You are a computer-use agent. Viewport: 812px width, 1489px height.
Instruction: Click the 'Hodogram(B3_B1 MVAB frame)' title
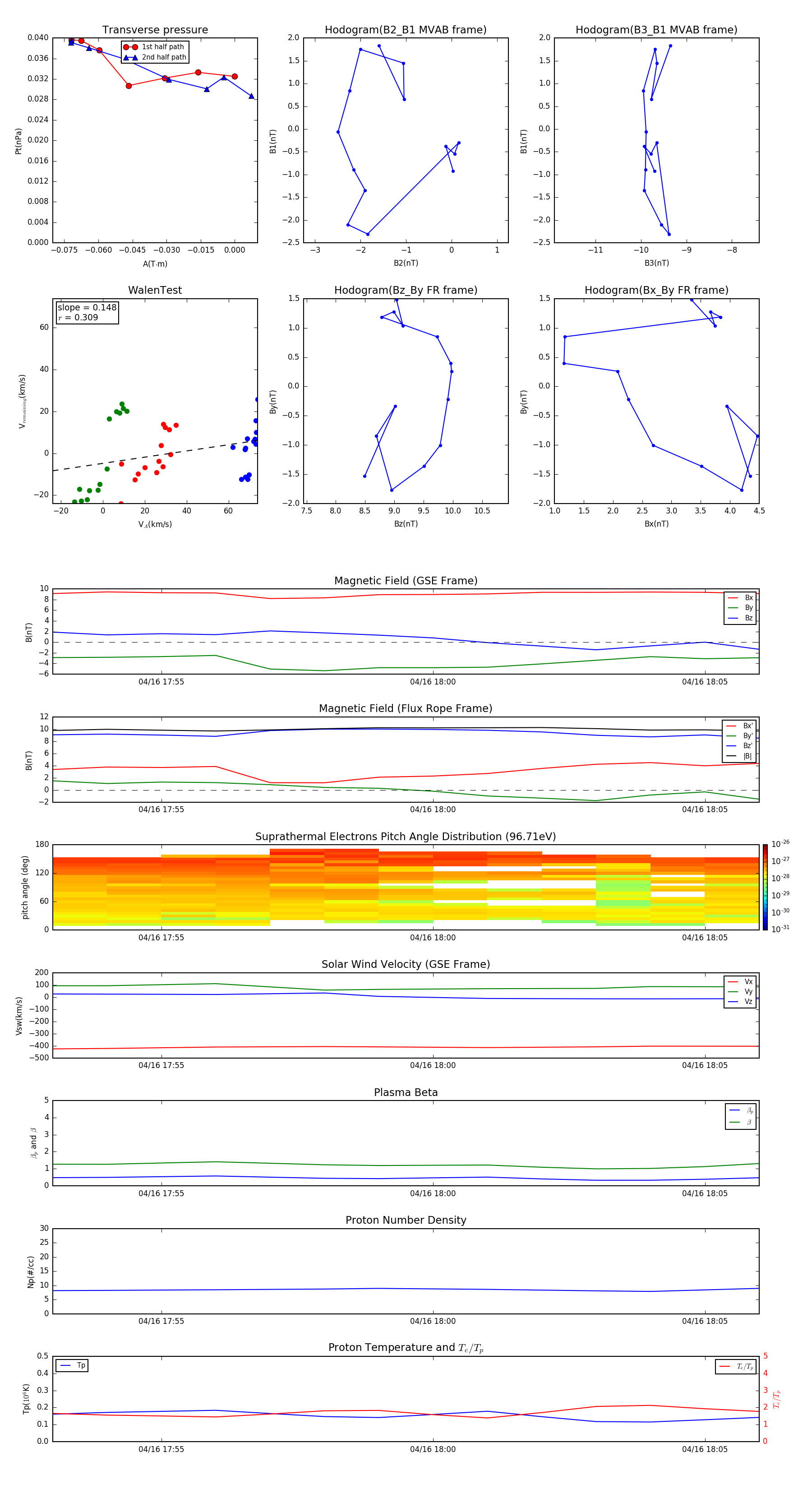656,30
